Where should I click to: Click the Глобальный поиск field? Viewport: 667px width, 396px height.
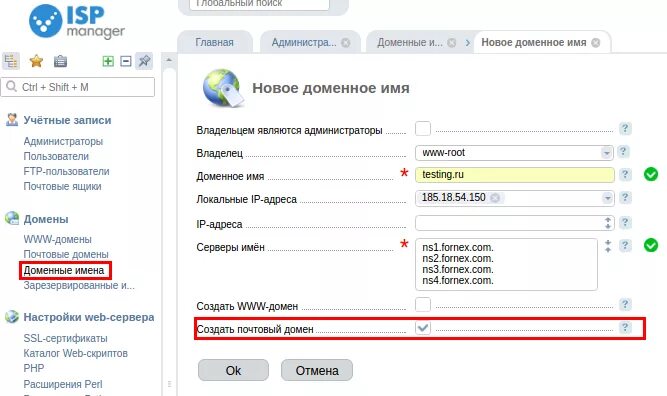259,4
